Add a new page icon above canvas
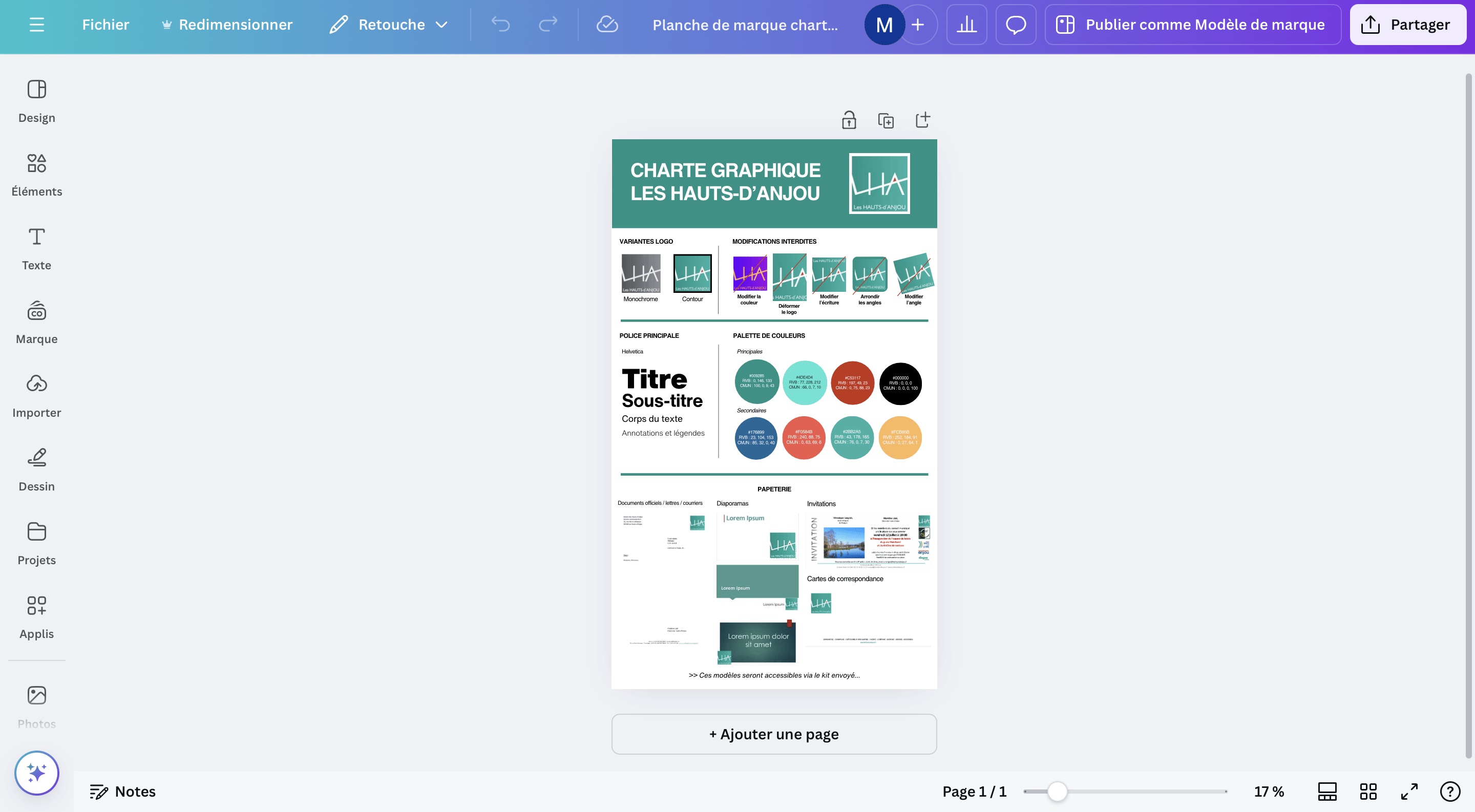 coord(922,120)
